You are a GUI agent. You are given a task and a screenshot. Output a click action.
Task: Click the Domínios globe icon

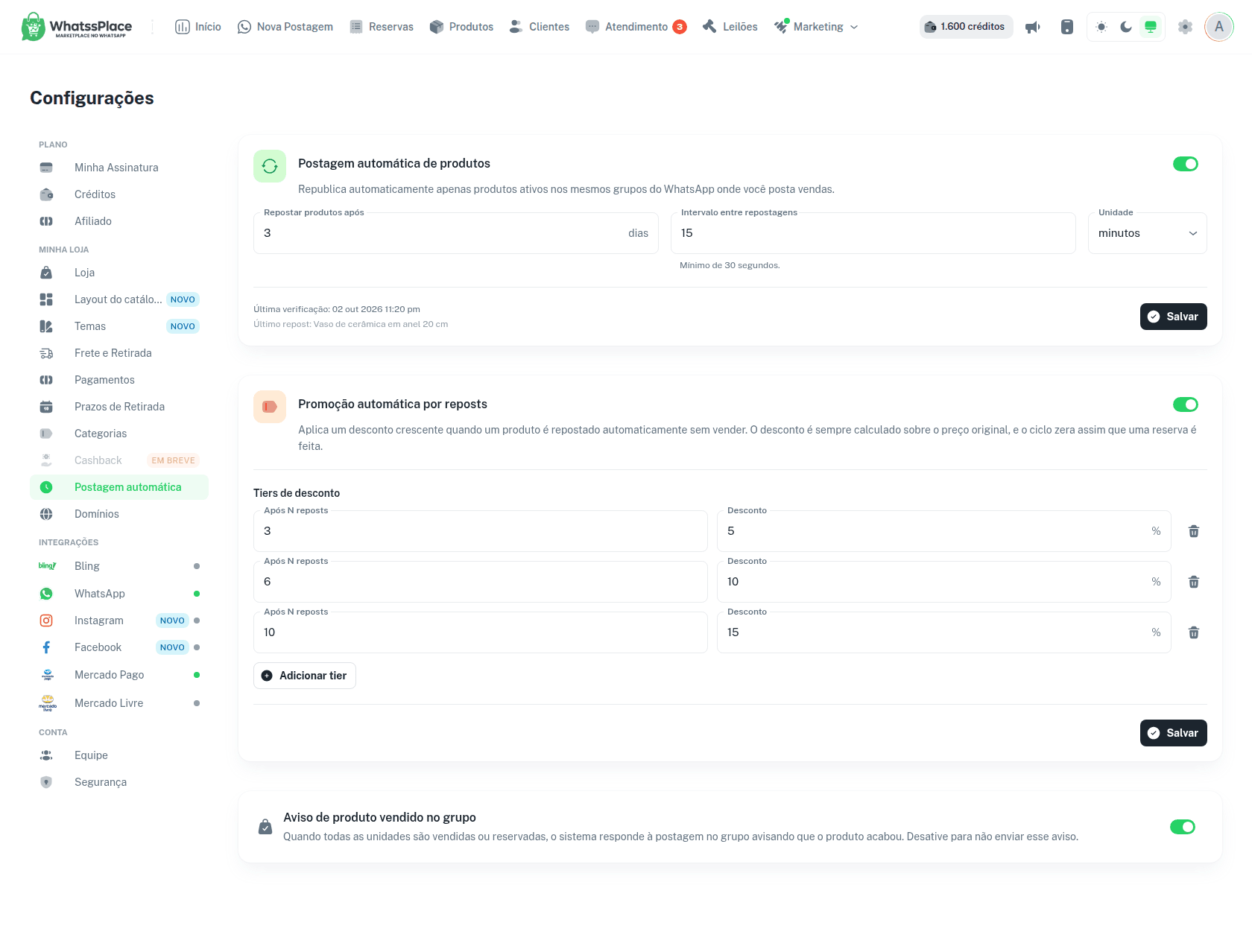46,514
